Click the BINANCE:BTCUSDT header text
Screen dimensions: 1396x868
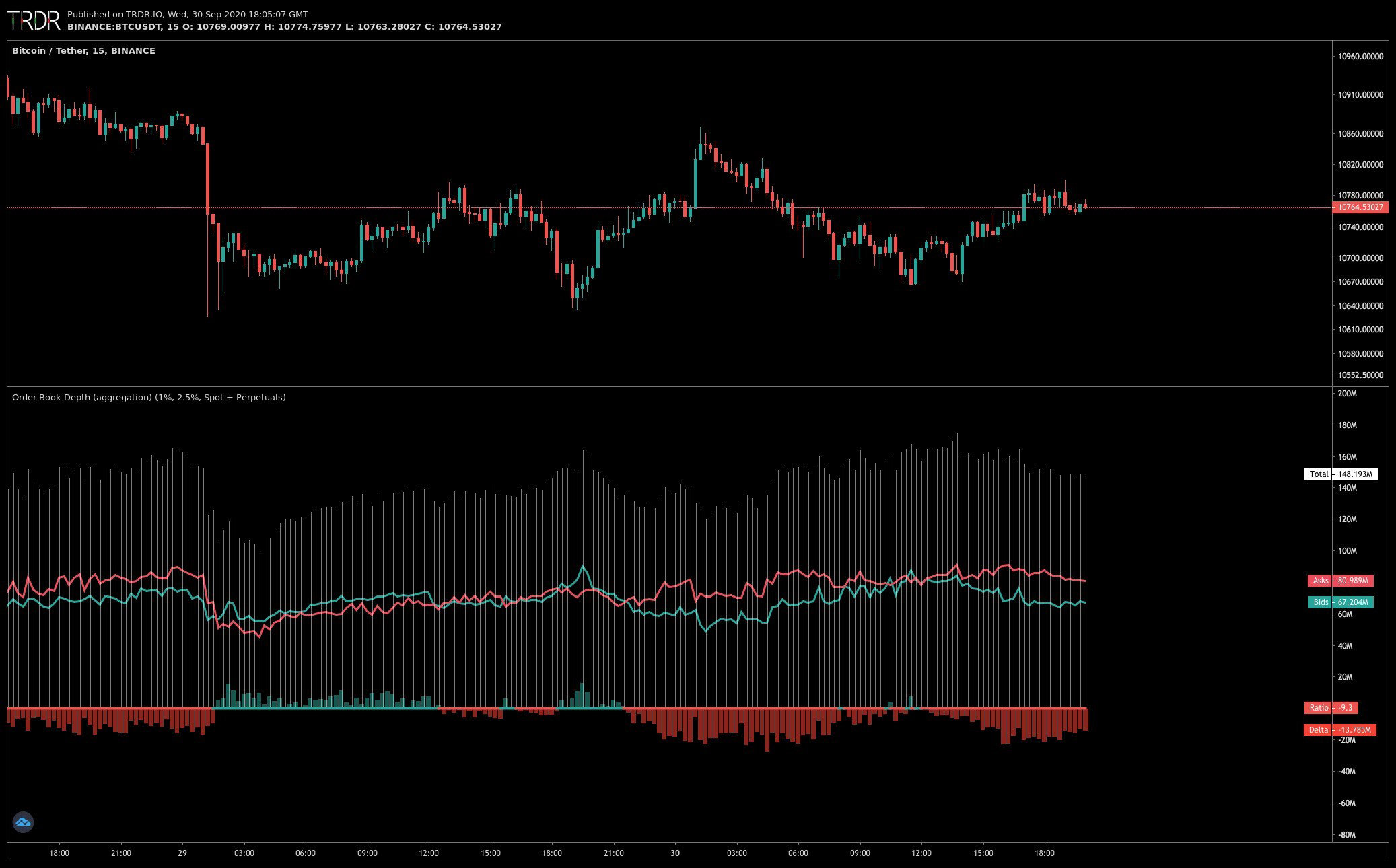coord(114,27)
